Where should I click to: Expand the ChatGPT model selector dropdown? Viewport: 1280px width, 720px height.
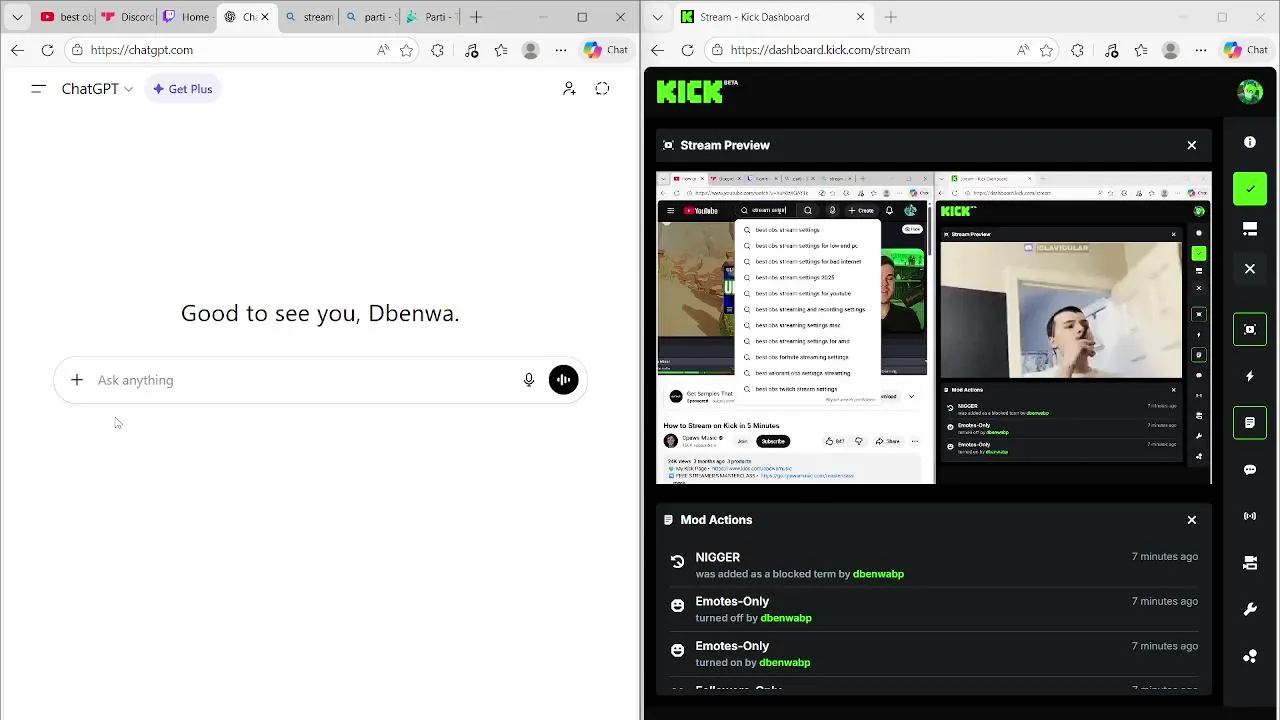(97, 89)
